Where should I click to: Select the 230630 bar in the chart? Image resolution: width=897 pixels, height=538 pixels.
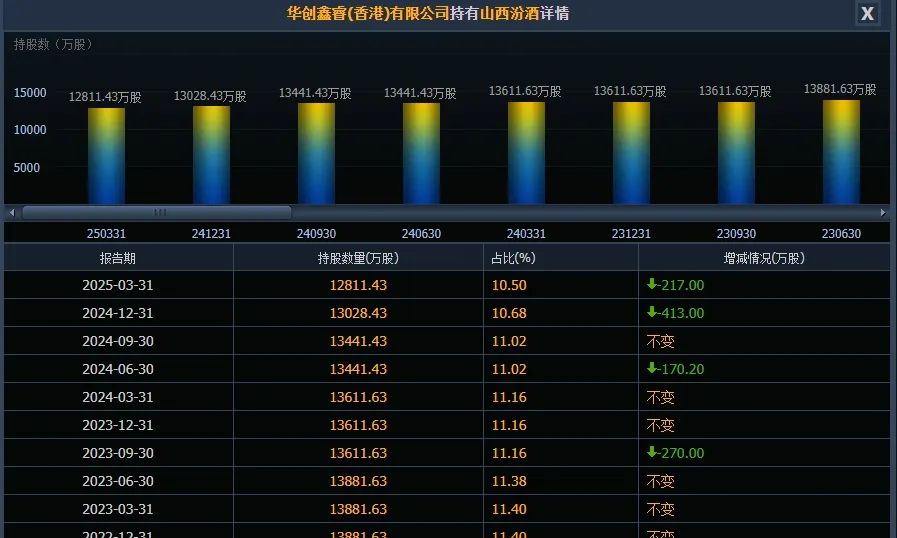(841, 152)
